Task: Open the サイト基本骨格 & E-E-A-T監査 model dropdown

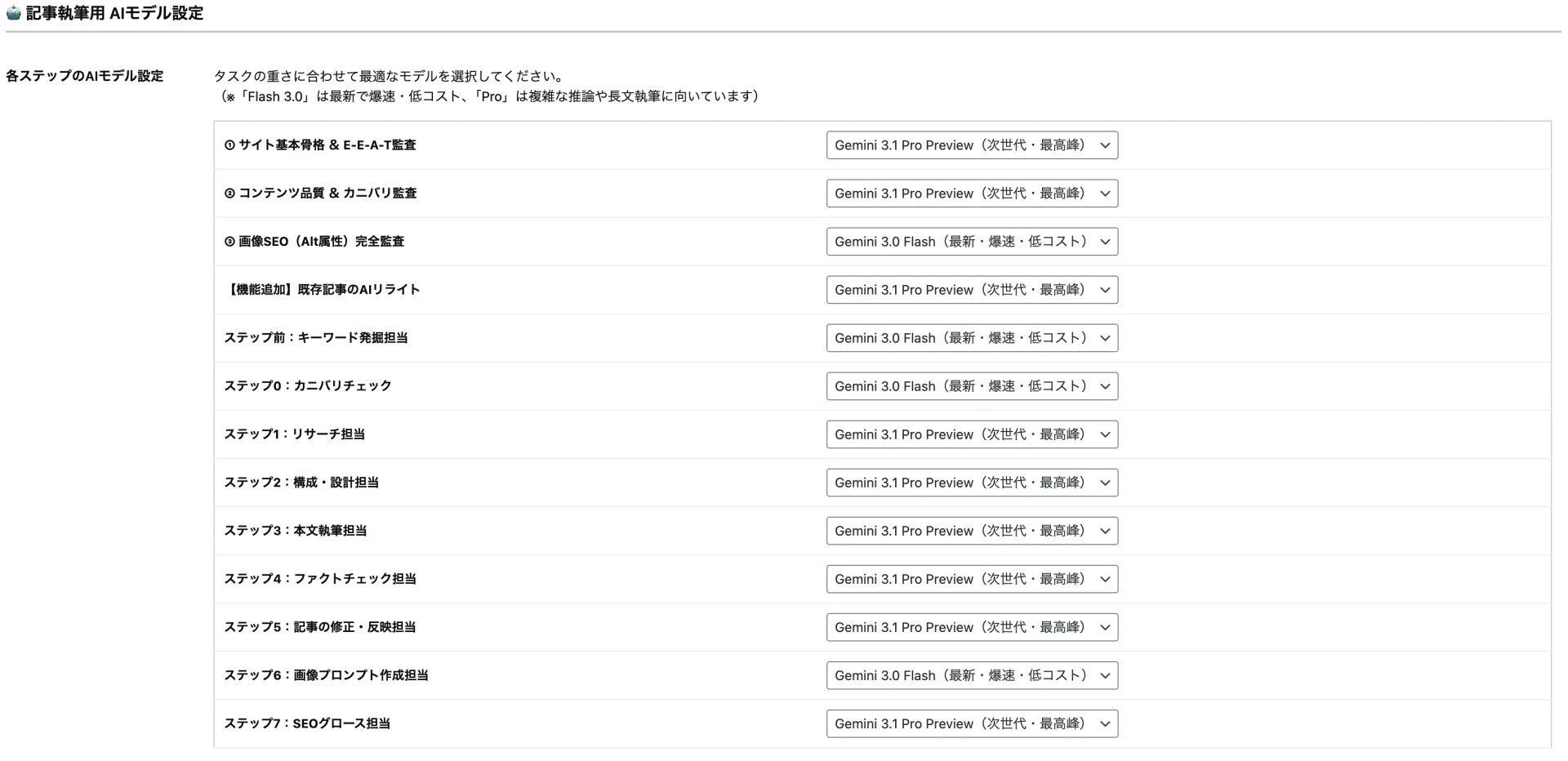Action: [971, 145]
